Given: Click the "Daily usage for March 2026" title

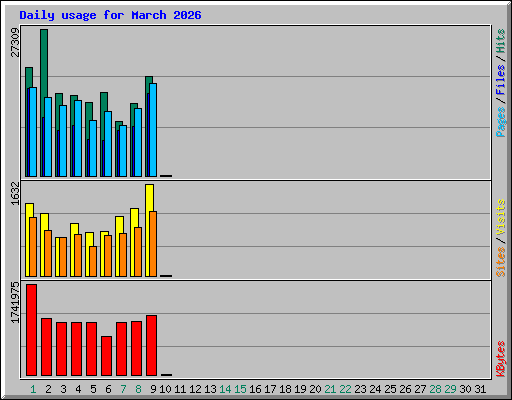Looking at the screenshot, I should [110, 15].
